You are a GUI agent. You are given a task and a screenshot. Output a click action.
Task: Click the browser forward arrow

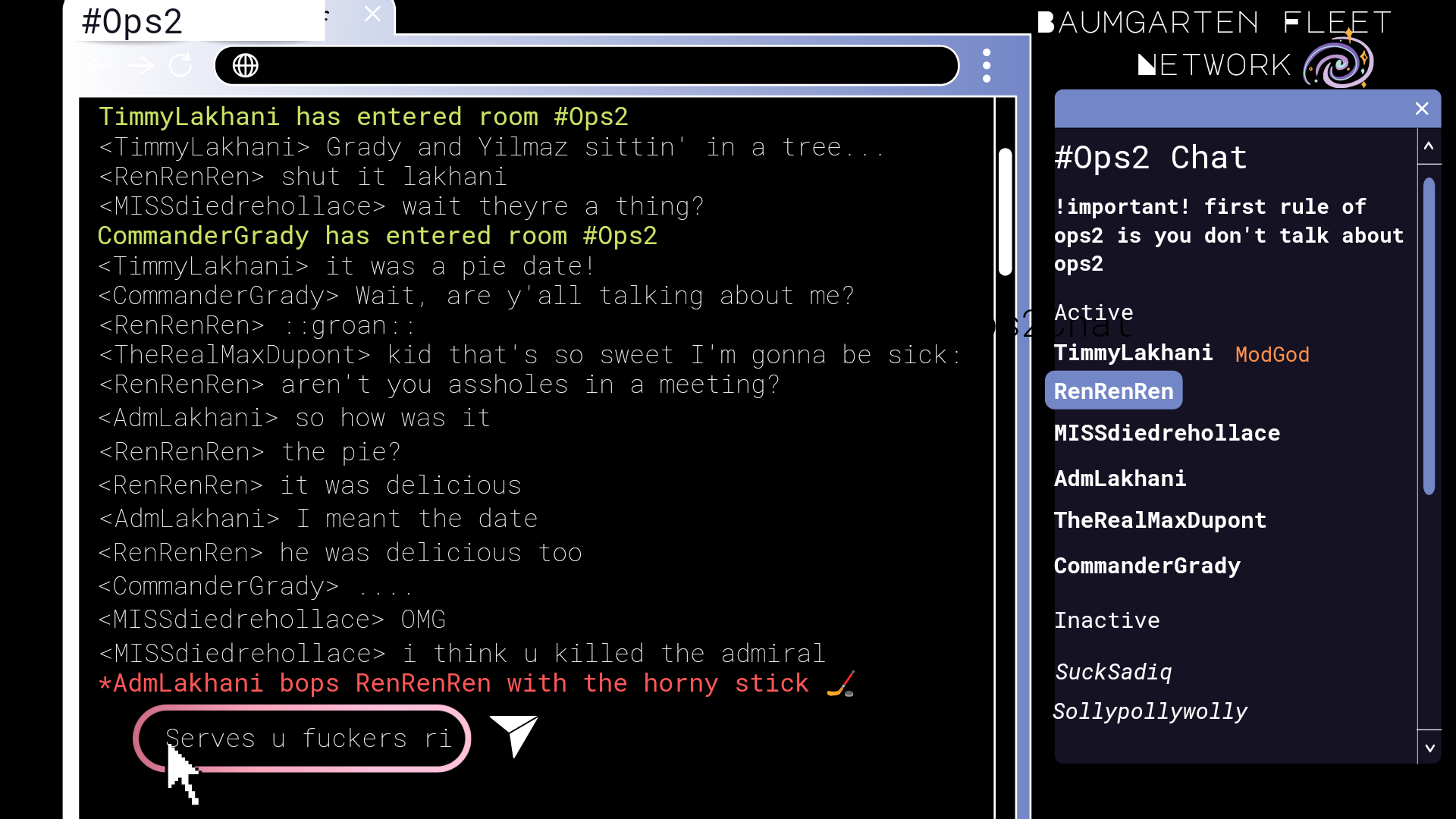pos(141,66)
